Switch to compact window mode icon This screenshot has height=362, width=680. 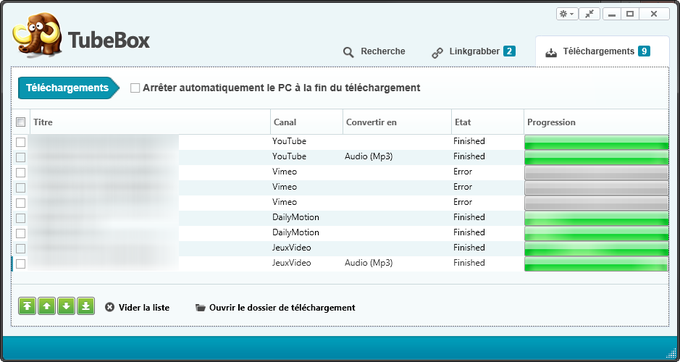pos(589,14)
